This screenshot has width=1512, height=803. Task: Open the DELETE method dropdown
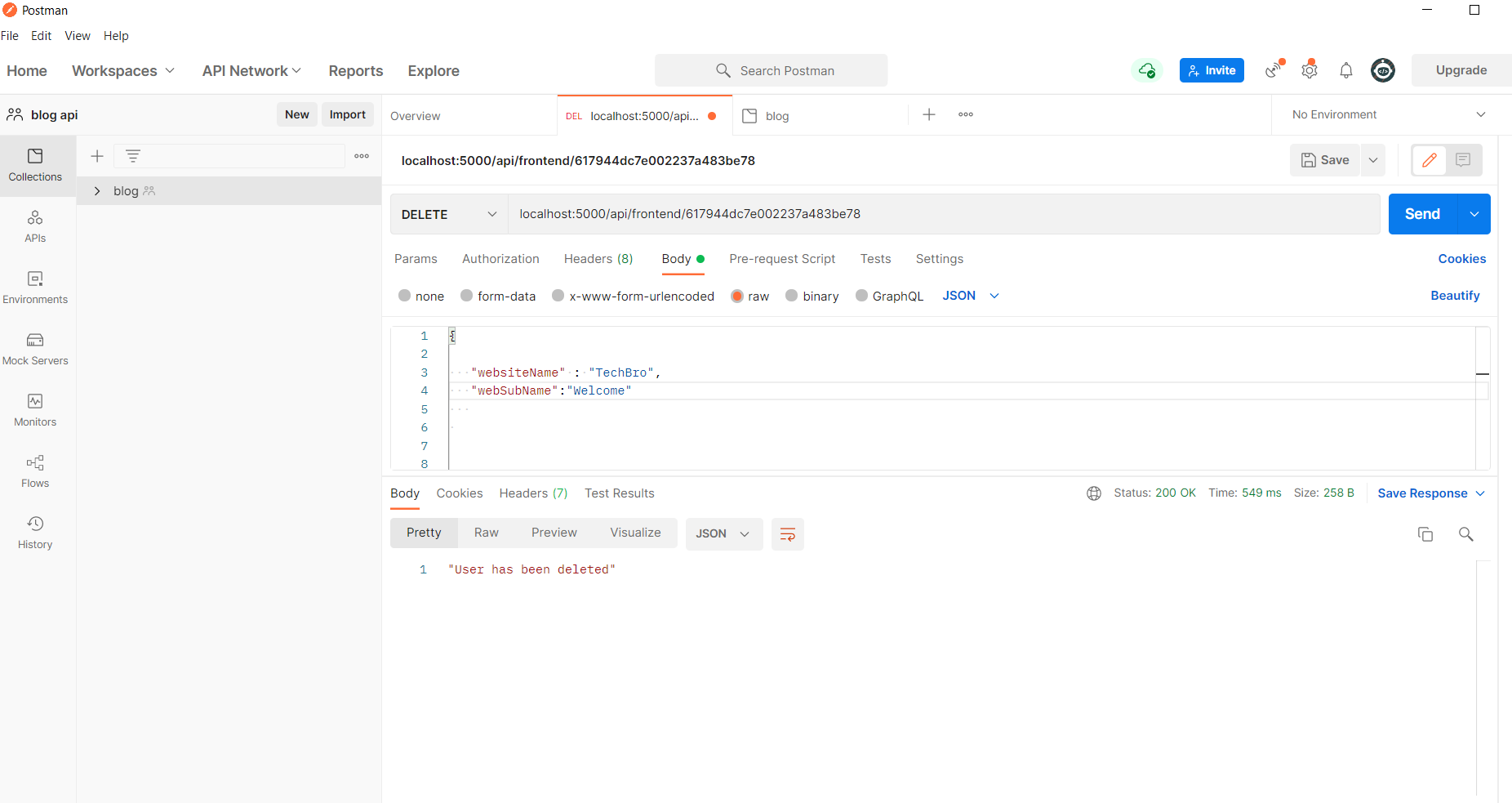coord(449,214)
